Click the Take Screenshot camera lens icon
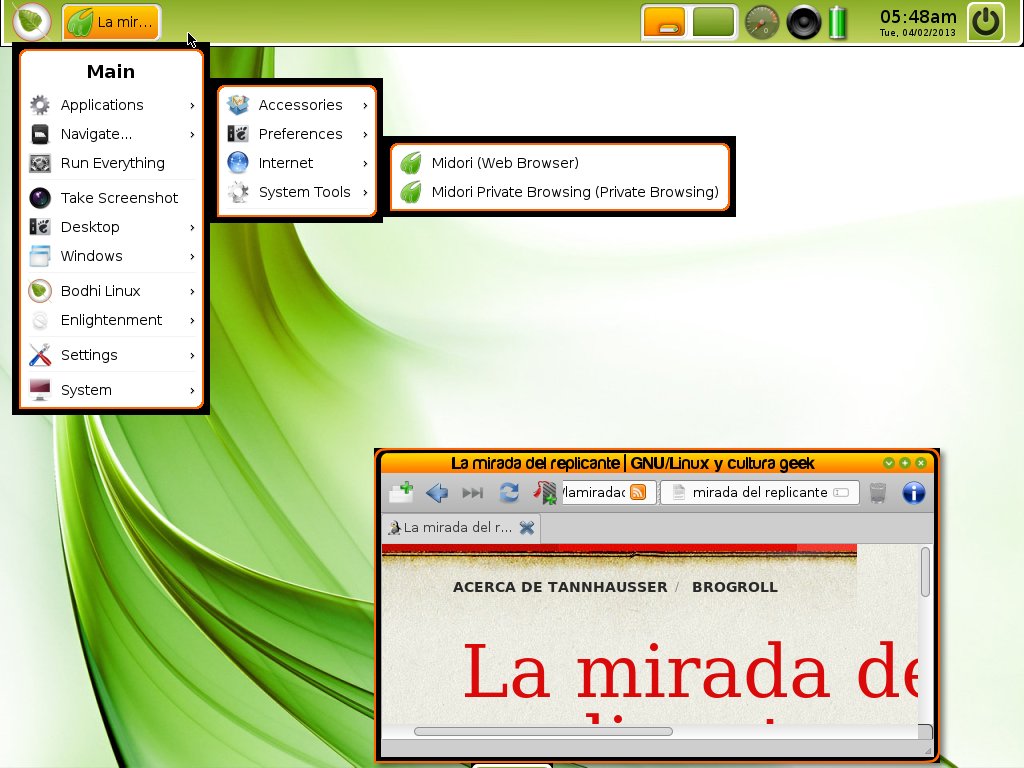The image size is (1024, 768). 40,198
